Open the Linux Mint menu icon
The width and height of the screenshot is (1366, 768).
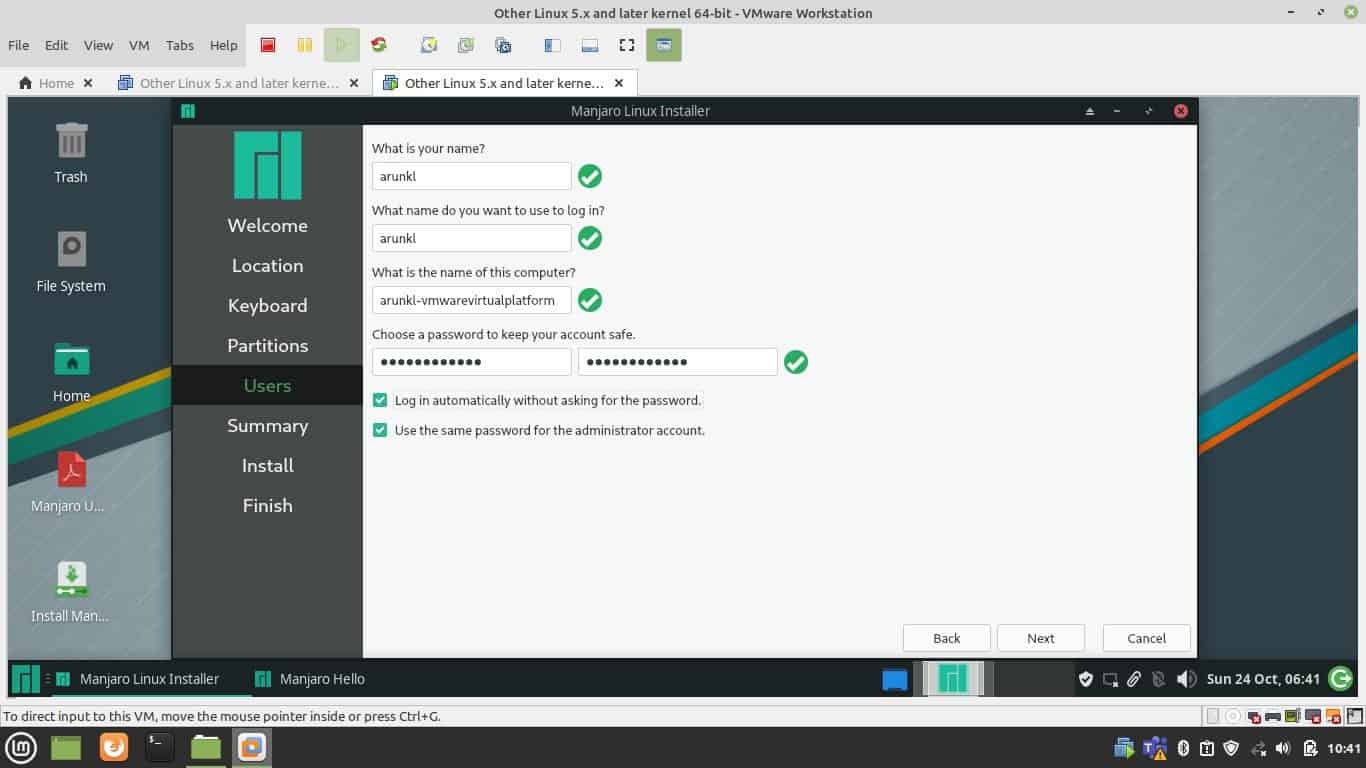tap(22, 747)
